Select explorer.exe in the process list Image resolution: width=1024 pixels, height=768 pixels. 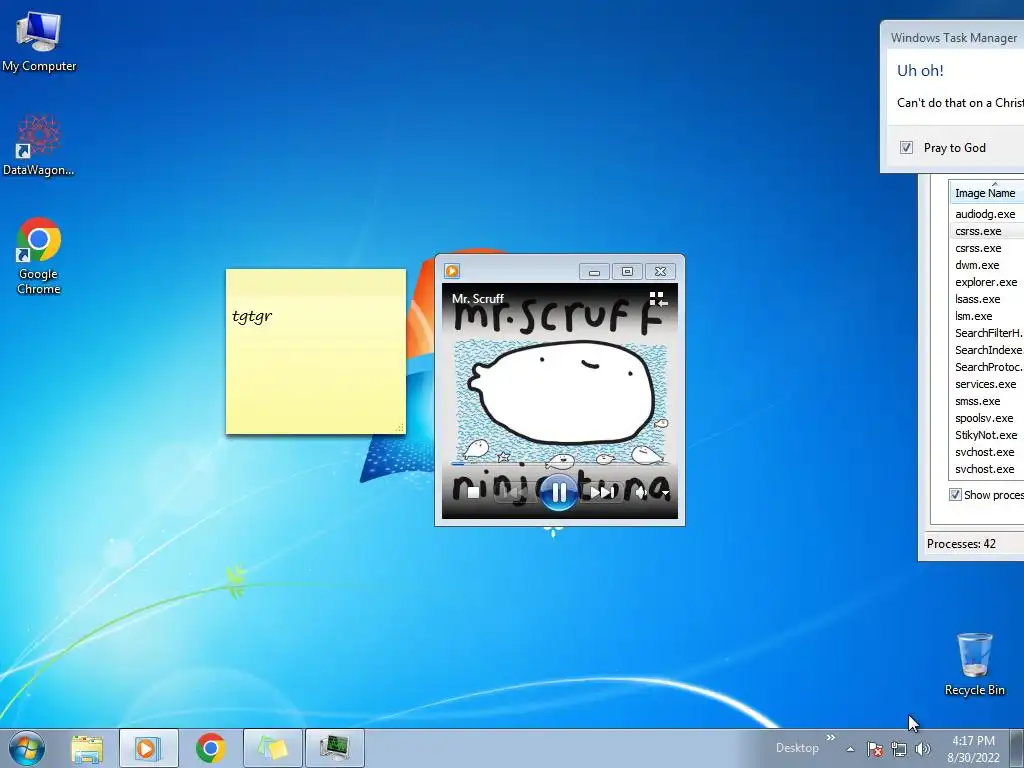click(x=986, y=282)
